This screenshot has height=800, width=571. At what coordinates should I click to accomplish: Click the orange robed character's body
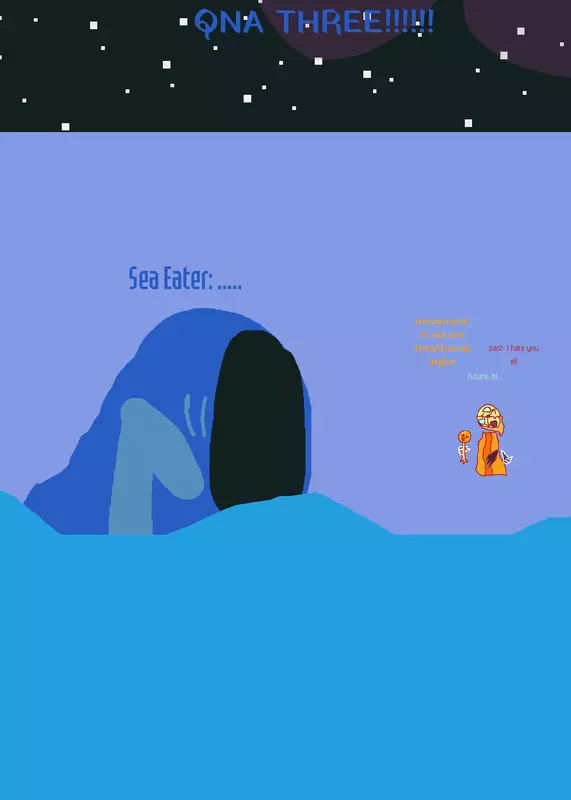(x=490, y=453)
